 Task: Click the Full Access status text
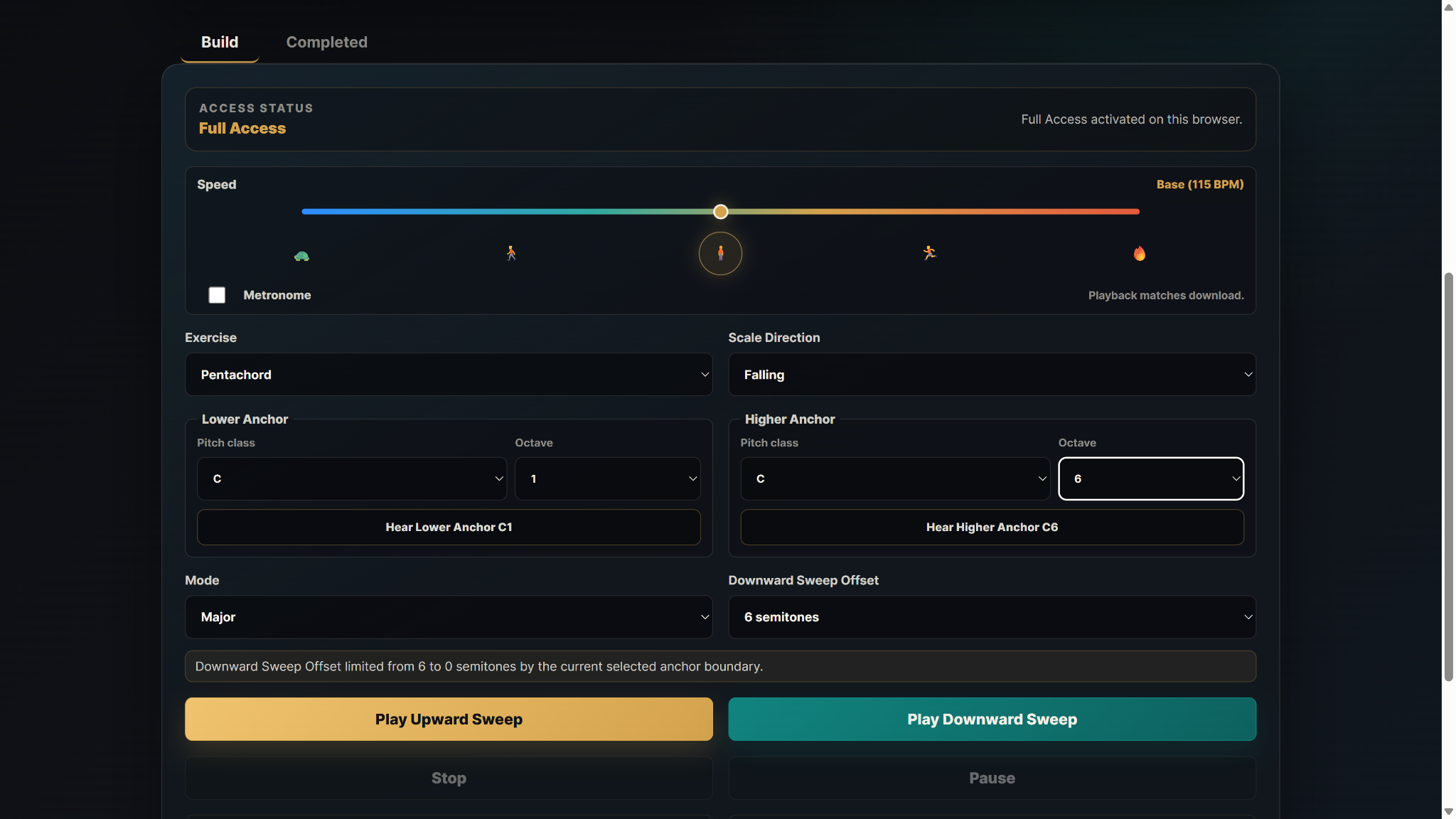click(242, 128)
